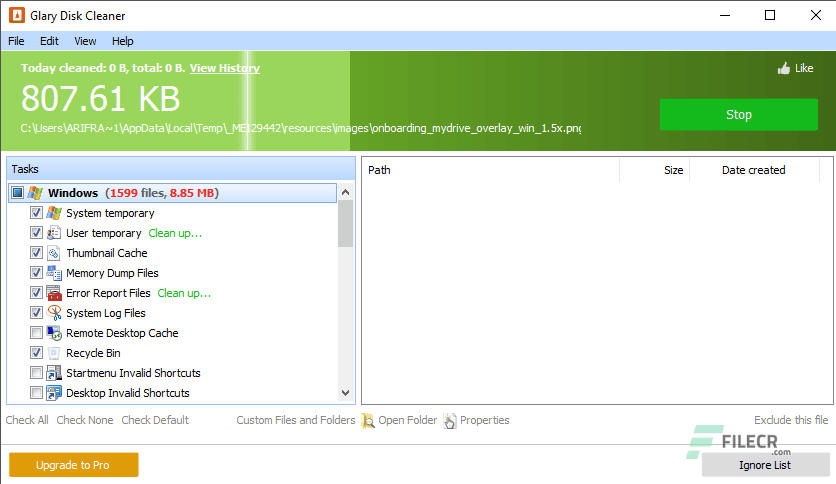The image size is (836, 484).
Task: Click the 807.61 KB size readout
Action: pyautogui.click(x=101, y=99)
